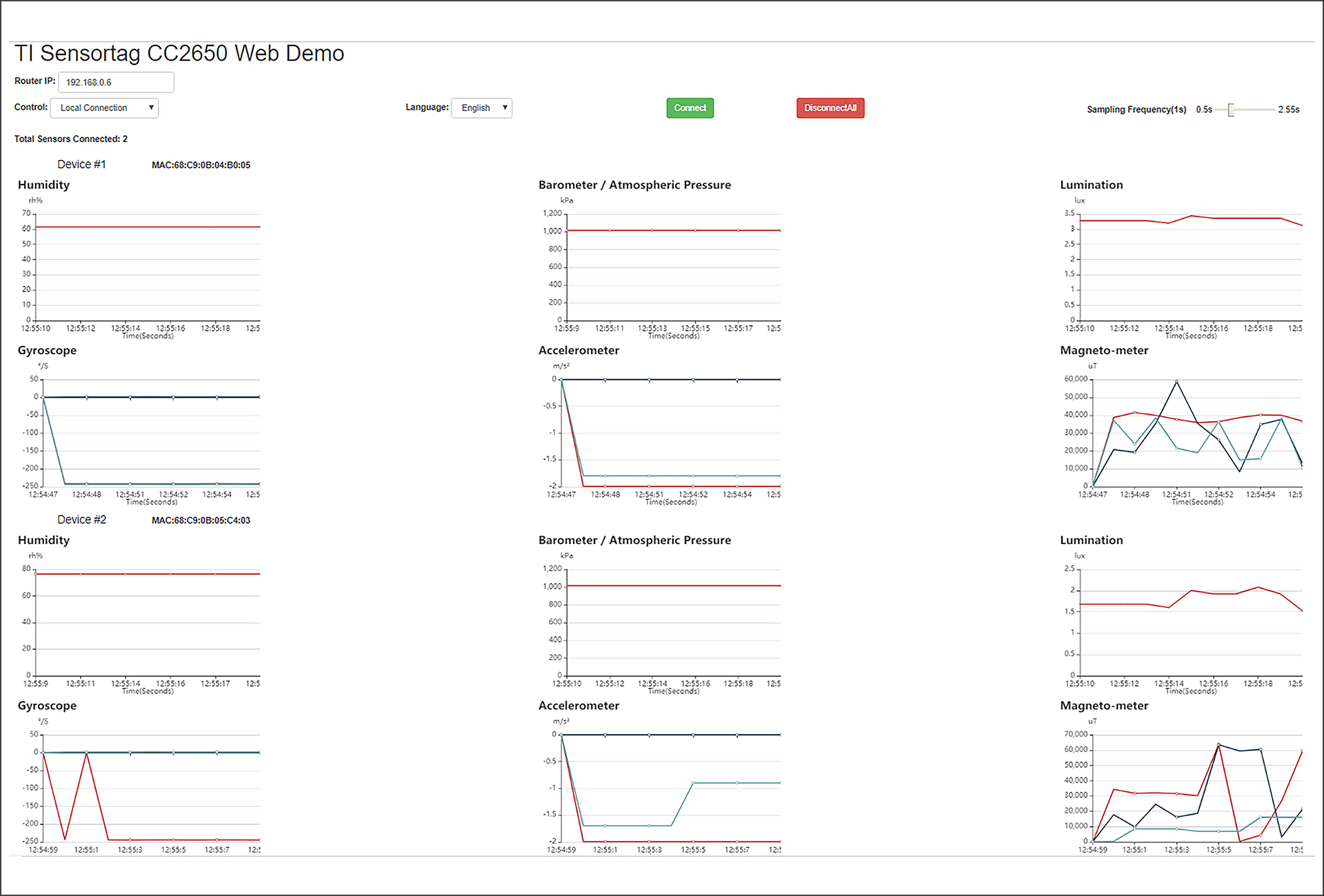Click the Device #2 Lumination title
The height and width of the screenshot is (896, 1324).
pos(1092,540)
